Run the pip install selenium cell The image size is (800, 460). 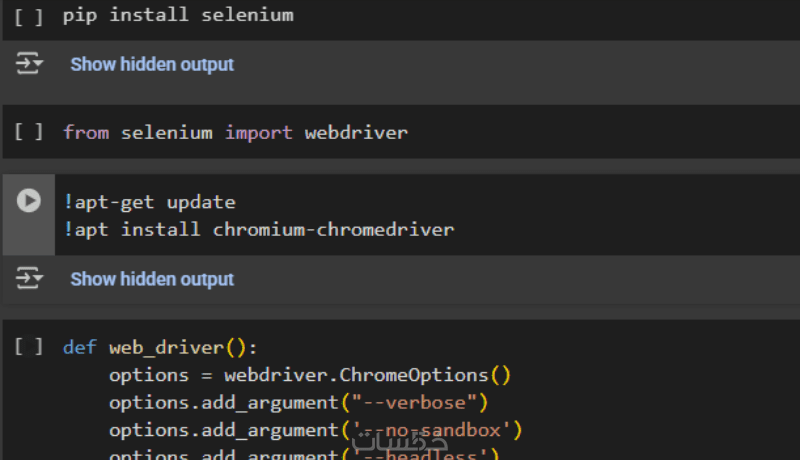coord(29,16)
